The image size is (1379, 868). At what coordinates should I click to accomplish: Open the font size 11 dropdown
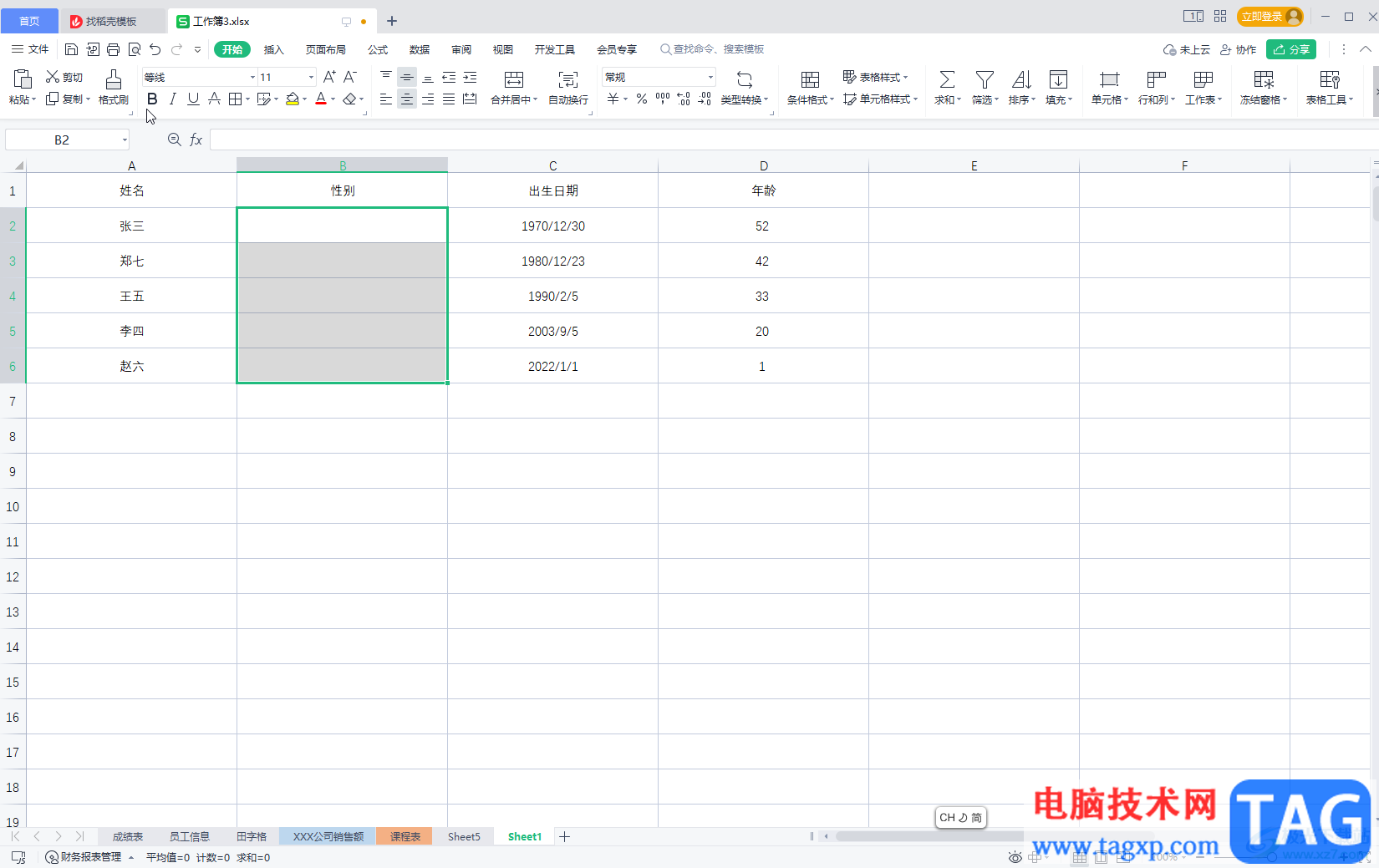[x=311, y=77]
